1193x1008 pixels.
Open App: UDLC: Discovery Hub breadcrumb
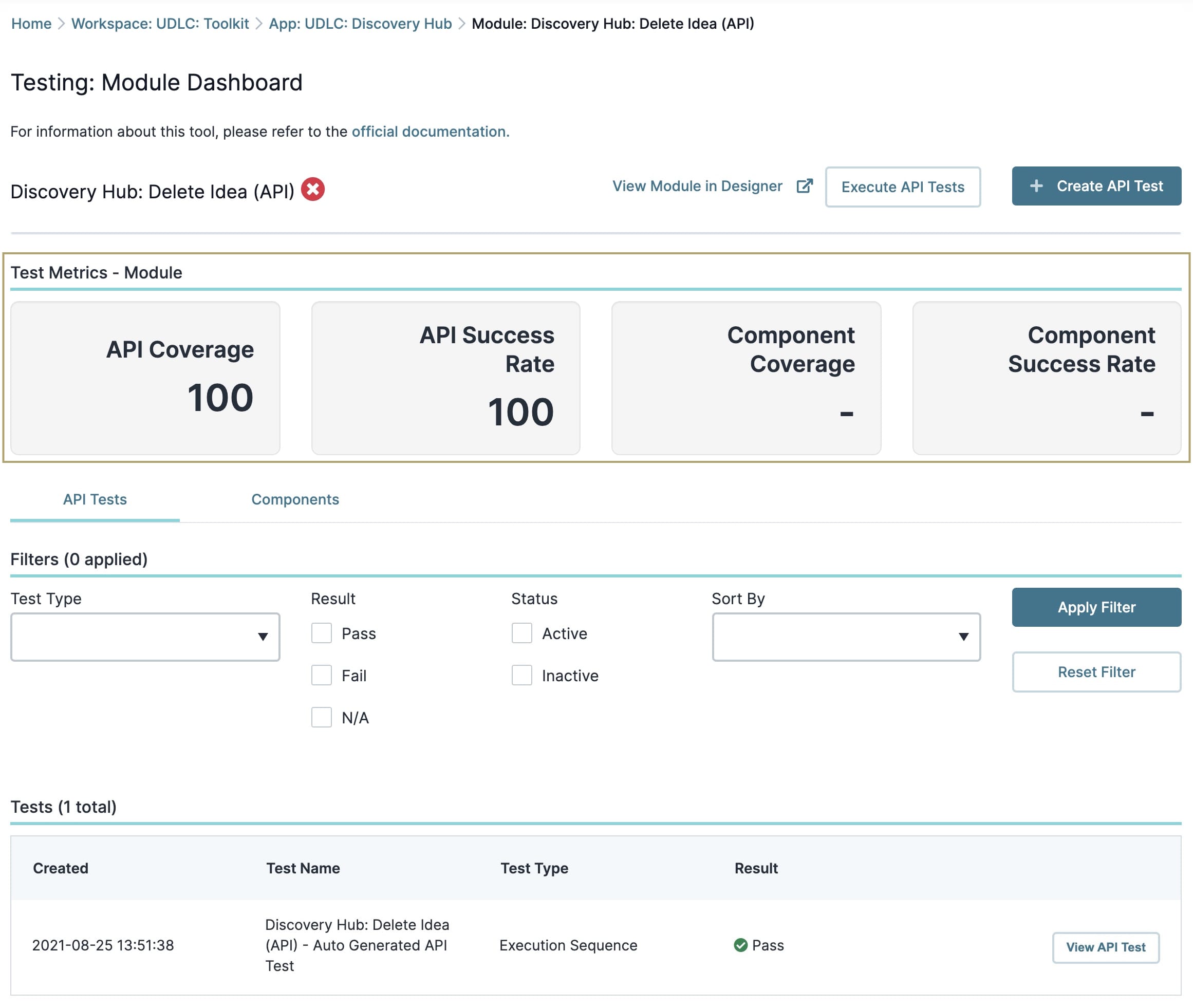360,24
